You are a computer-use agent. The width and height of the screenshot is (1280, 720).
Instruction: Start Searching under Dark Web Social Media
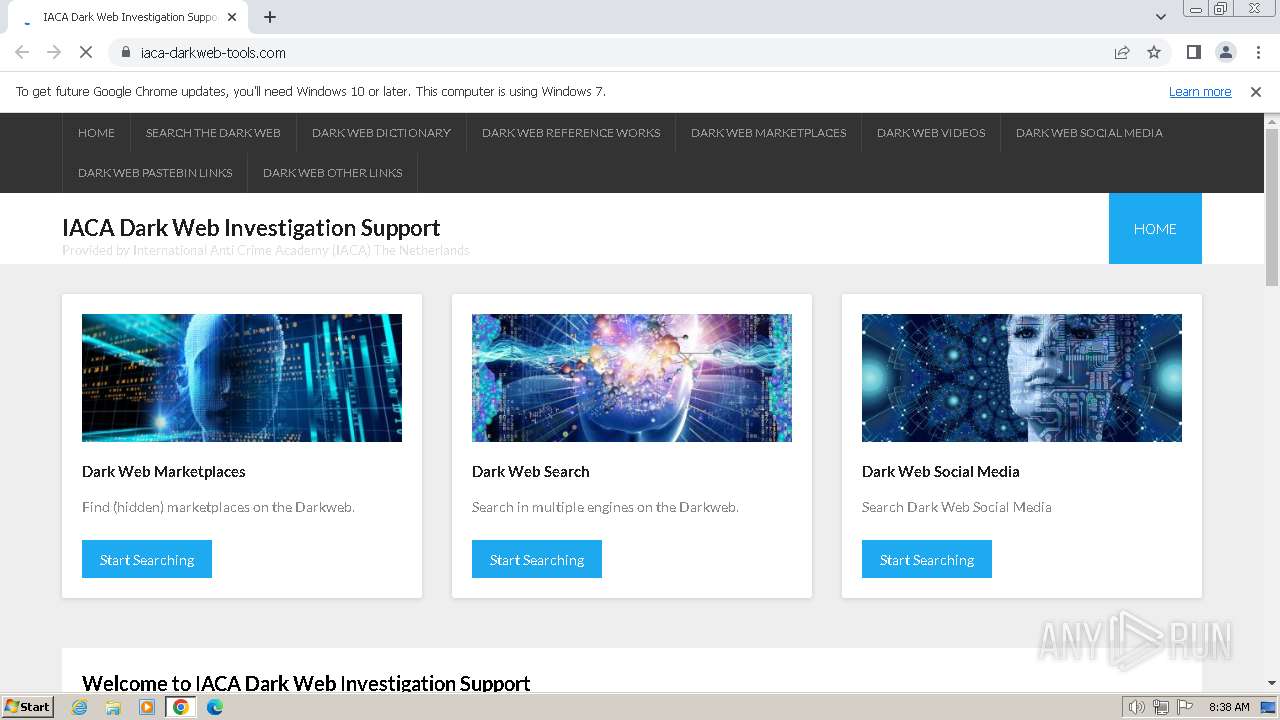927,560
